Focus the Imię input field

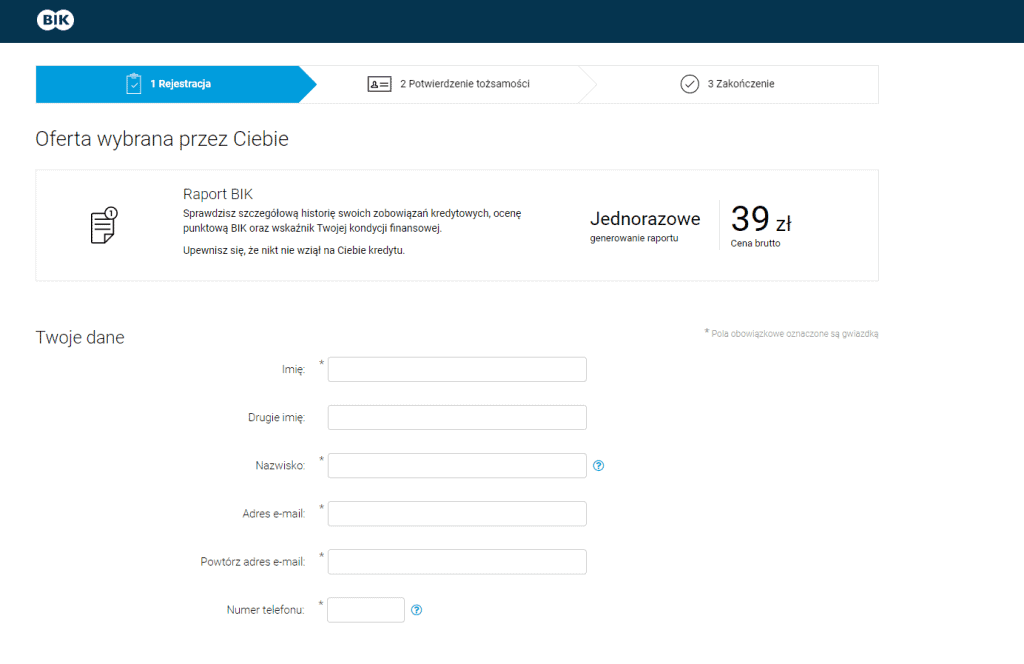457,370
